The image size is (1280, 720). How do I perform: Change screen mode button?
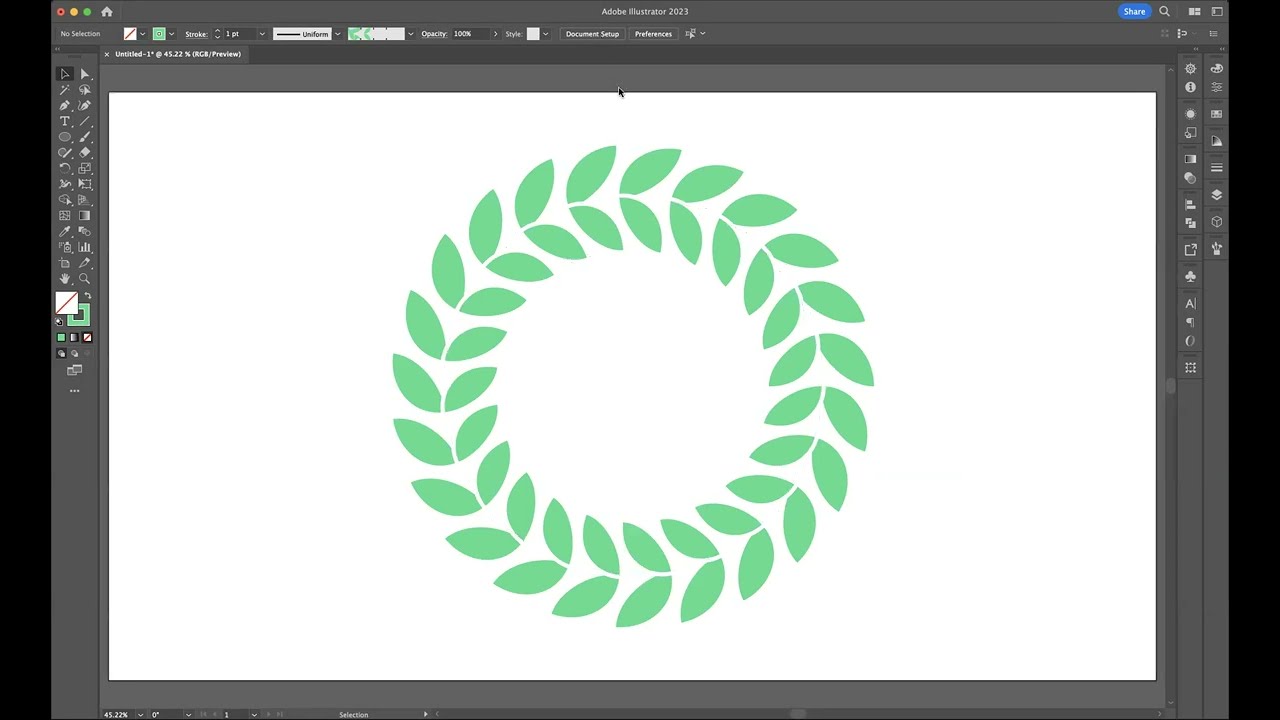point(74,370)
